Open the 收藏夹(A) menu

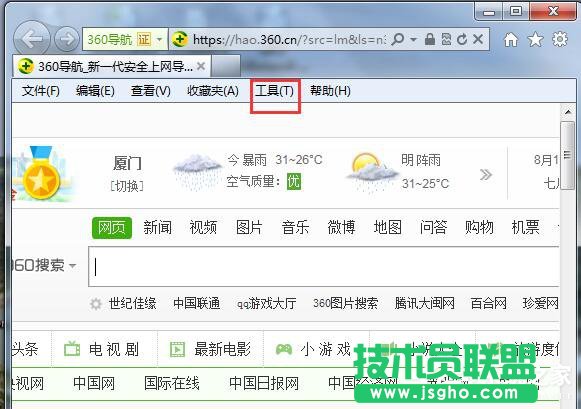(x=213, y=90)
